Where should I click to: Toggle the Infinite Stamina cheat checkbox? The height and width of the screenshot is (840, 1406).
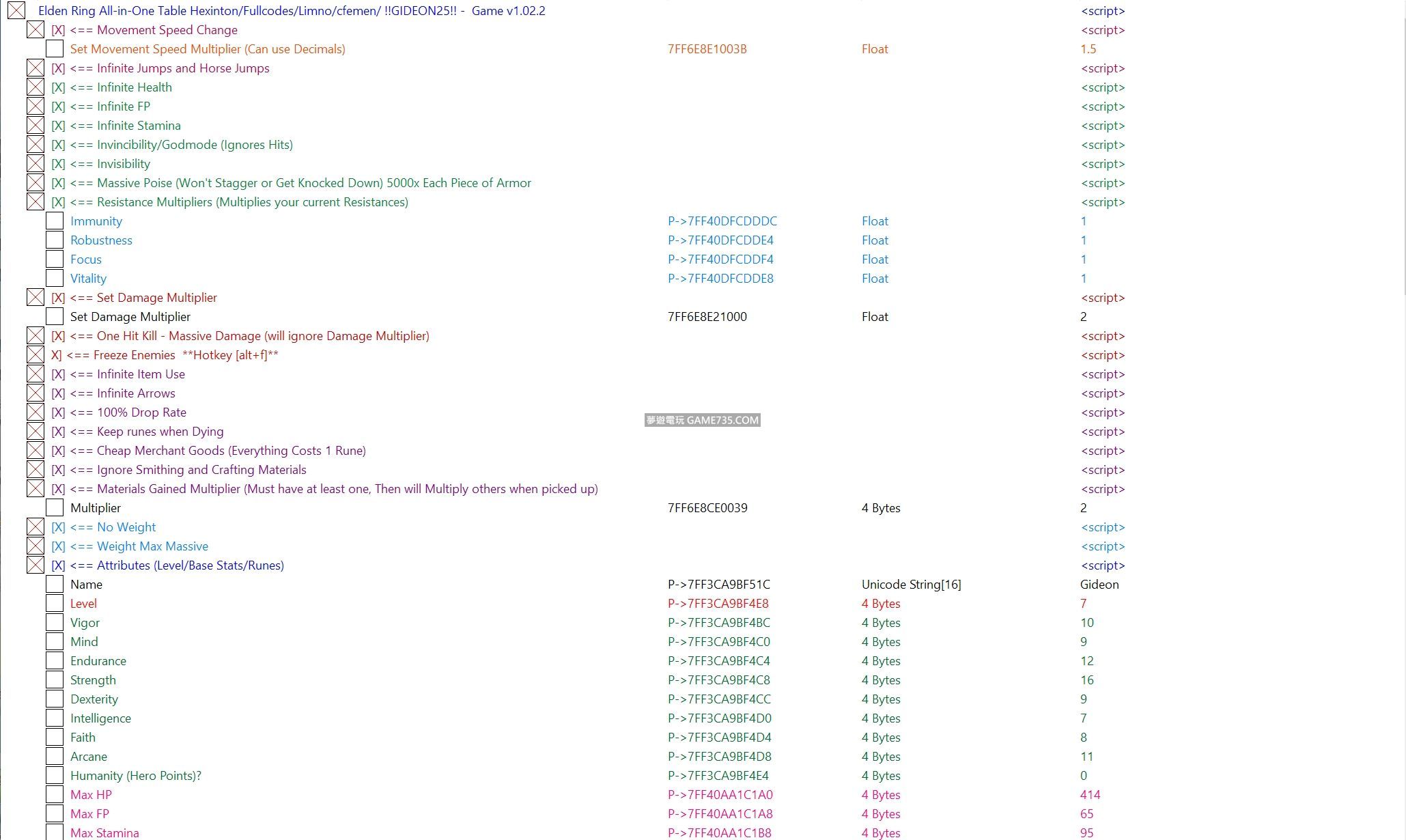[36, 126]
